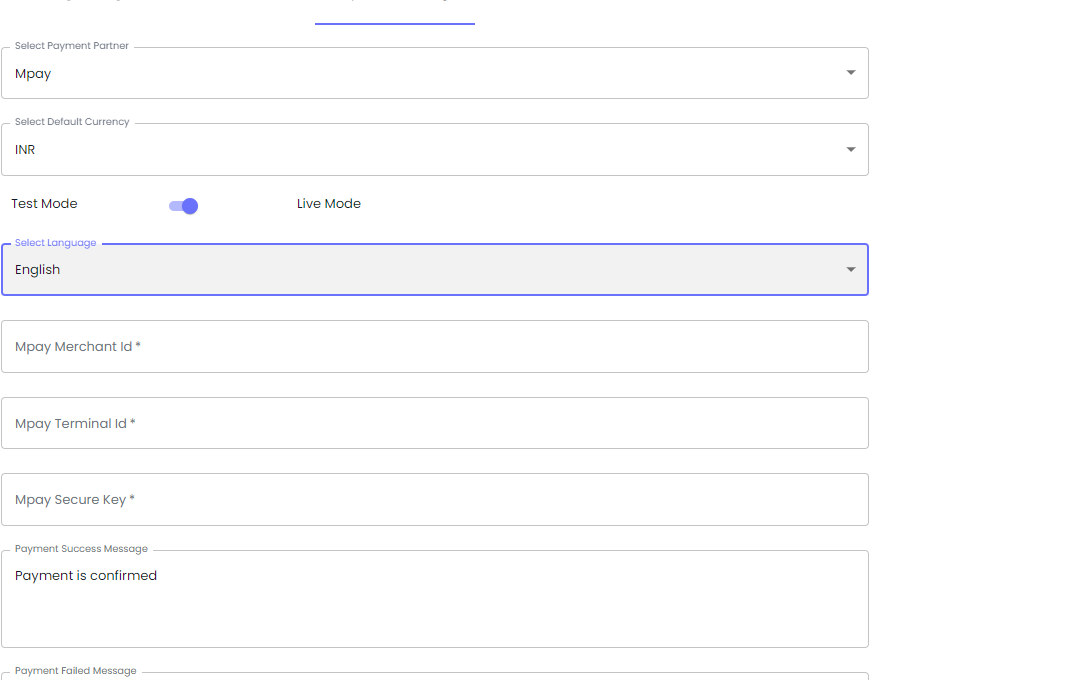
Task: Open the Select Payment Partner dropdown arrow
Action: coord(850,73)
